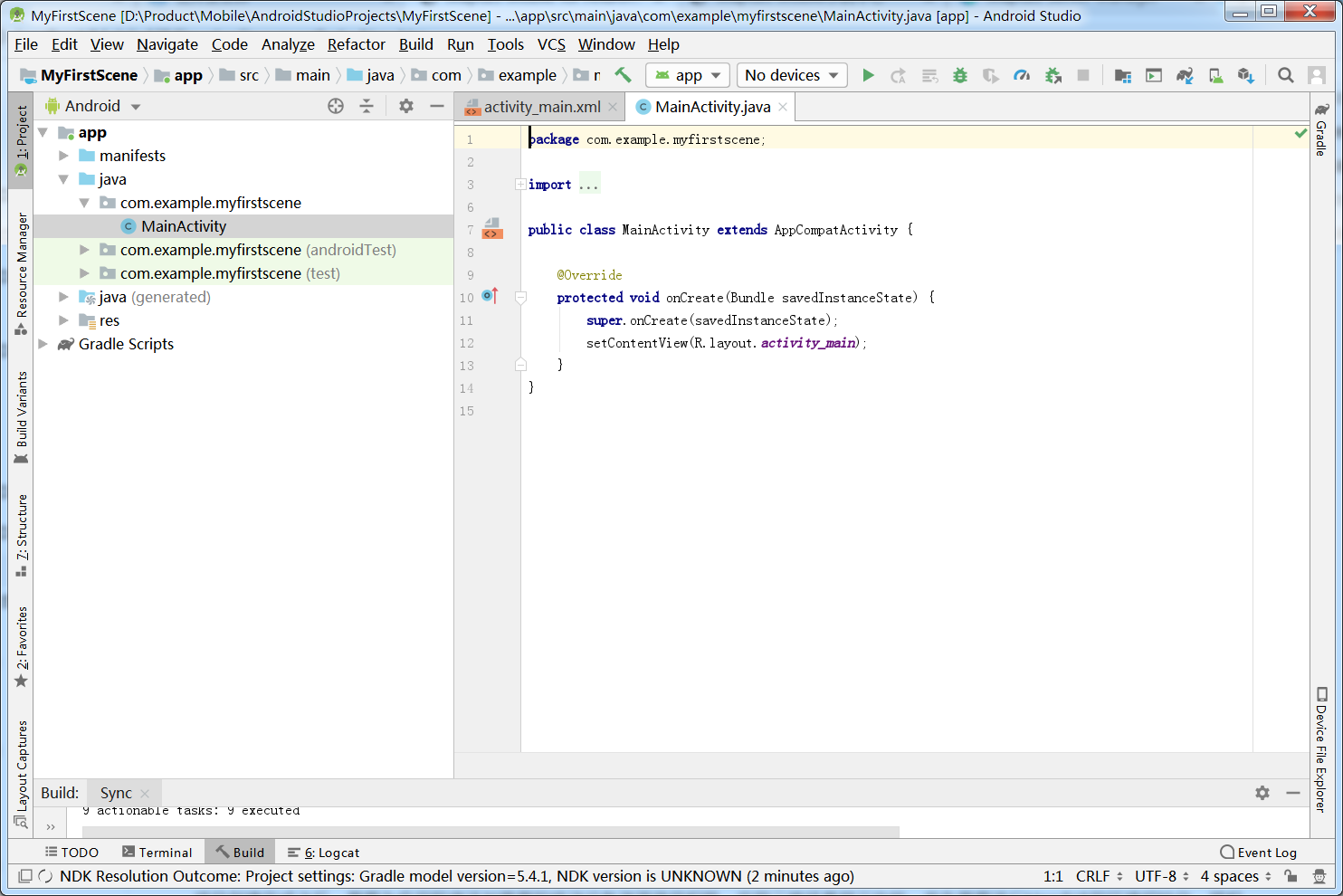Hide the Build panel with minus icon
The image size is (1343, 896).
[1293, 793]
